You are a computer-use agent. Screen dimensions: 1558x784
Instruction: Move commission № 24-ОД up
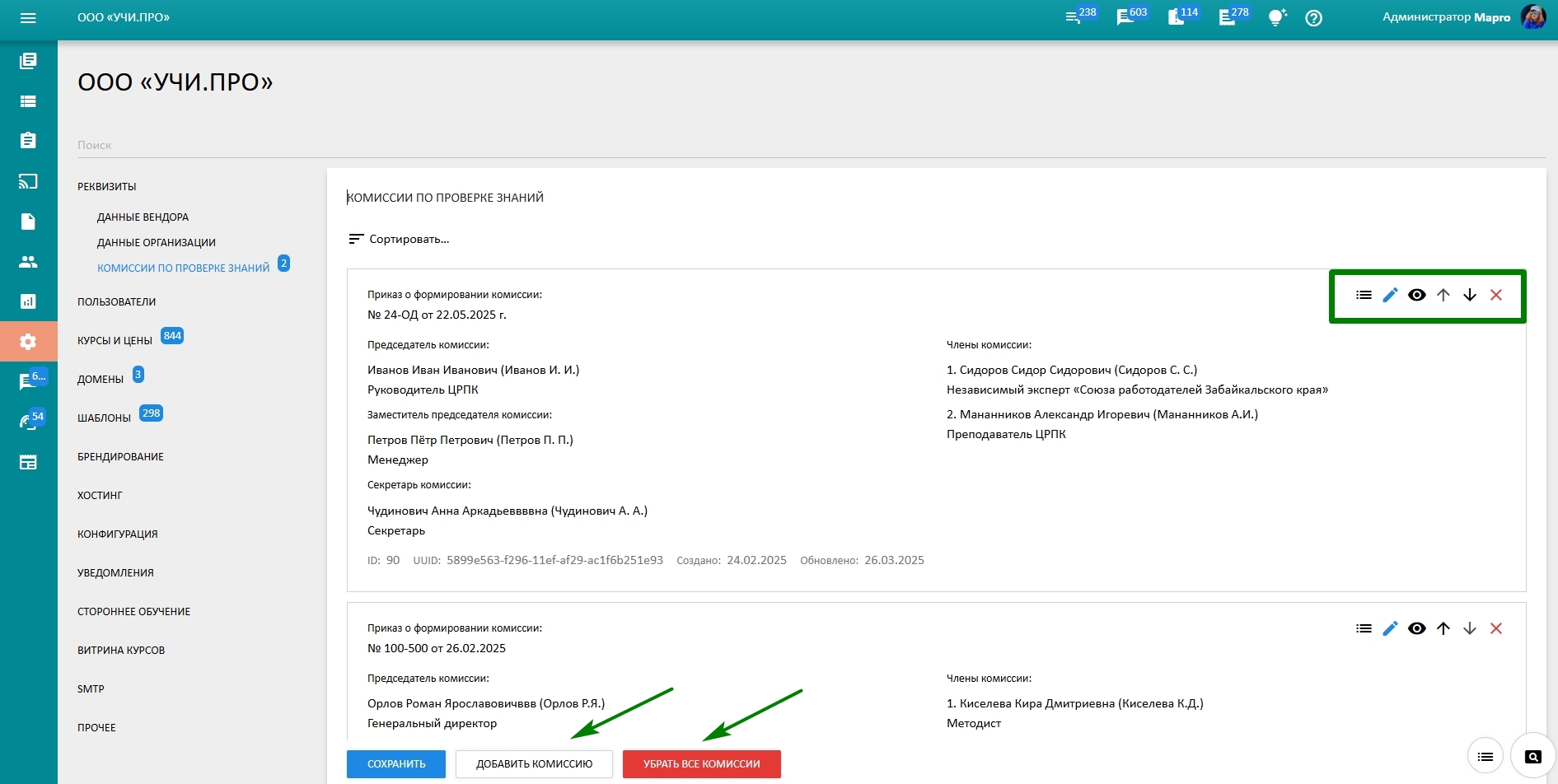(x=1443, y=295)
